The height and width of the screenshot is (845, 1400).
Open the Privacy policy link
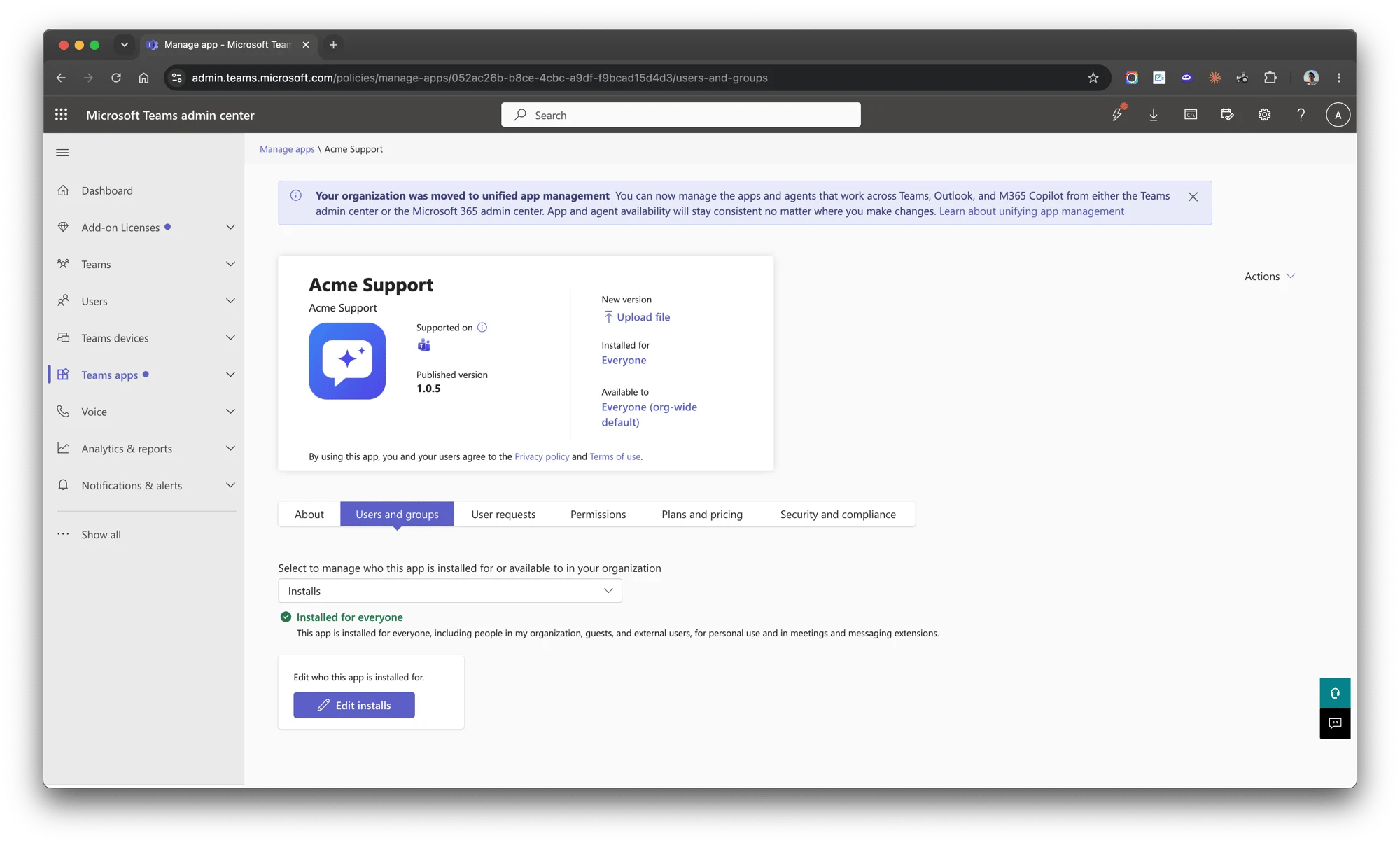[x=542, y=456]
